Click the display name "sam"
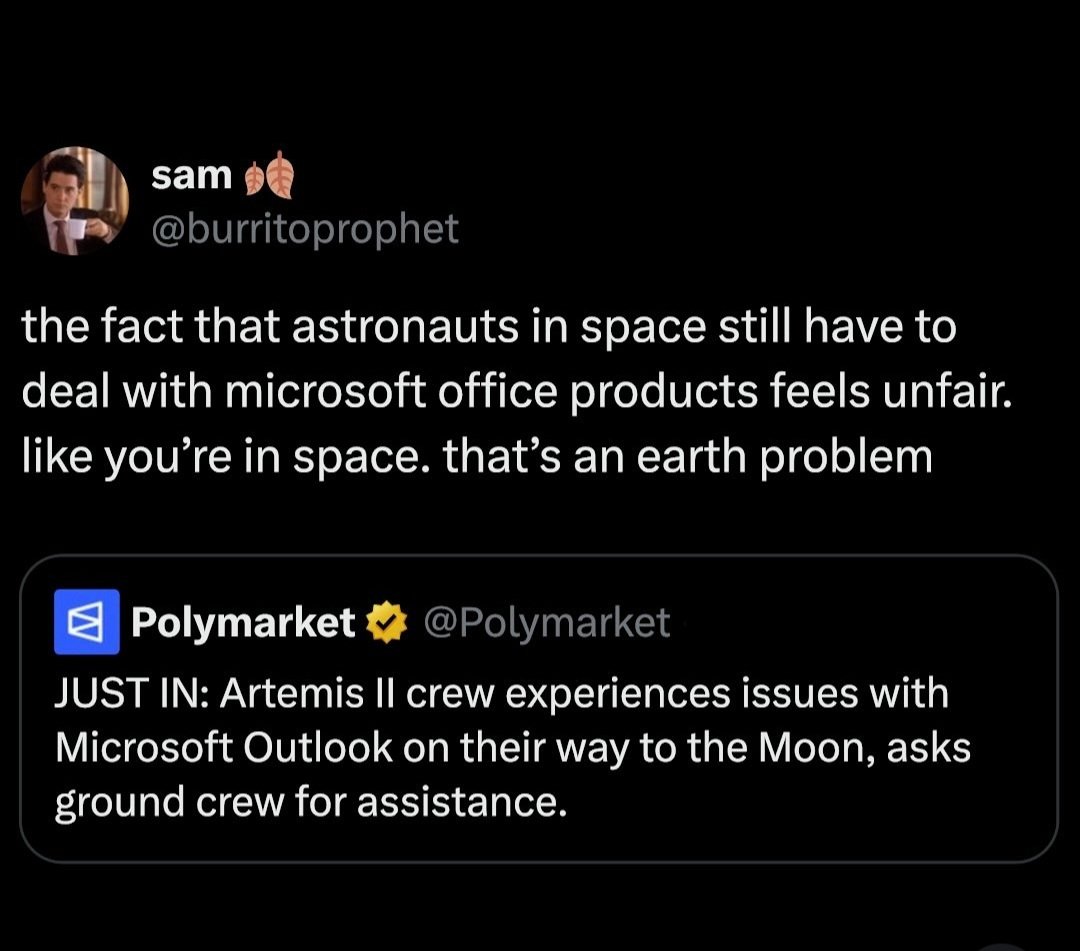The image size is (1080, 951). click(191, 176)
